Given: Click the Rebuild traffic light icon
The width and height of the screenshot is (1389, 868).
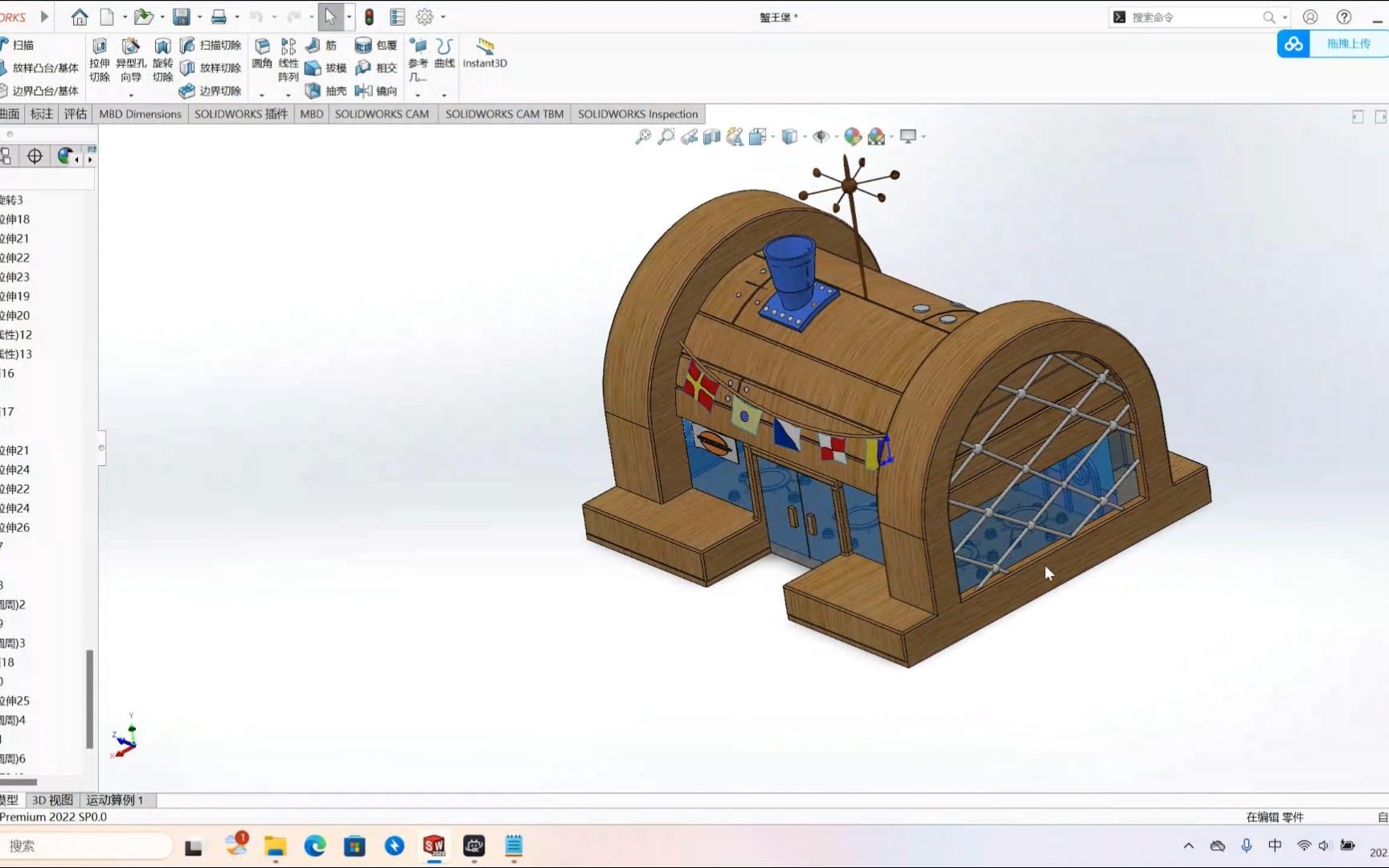Looking at the screenshot, I should tap(369, 17).
